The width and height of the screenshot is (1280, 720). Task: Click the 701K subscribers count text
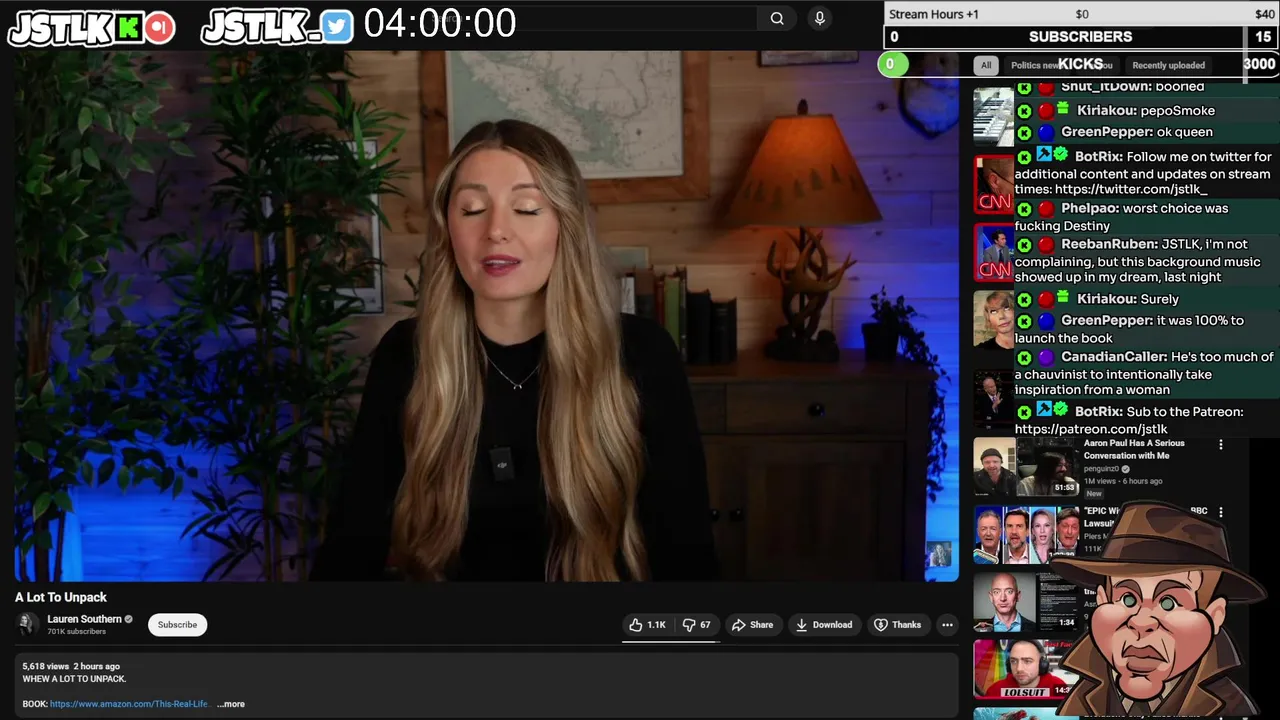coord(76,632)
